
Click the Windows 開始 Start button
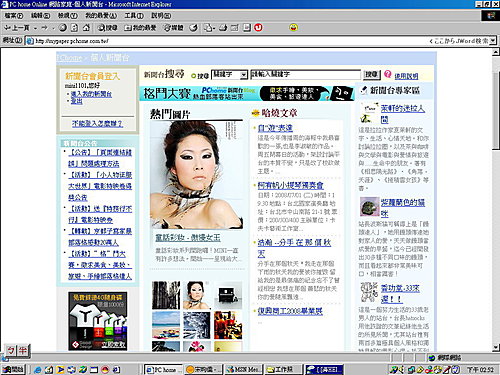[x=13, y=369]
